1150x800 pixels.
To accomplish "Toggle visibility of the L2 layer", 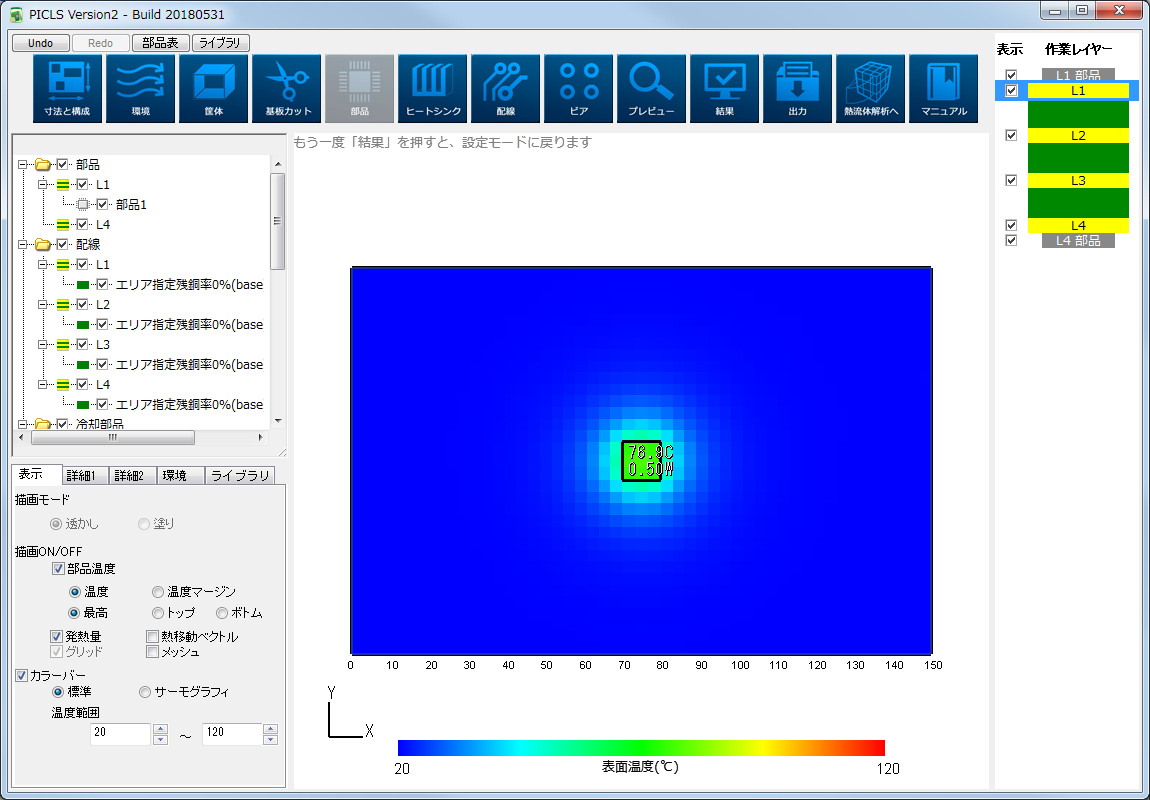I will pos(1011,136).
